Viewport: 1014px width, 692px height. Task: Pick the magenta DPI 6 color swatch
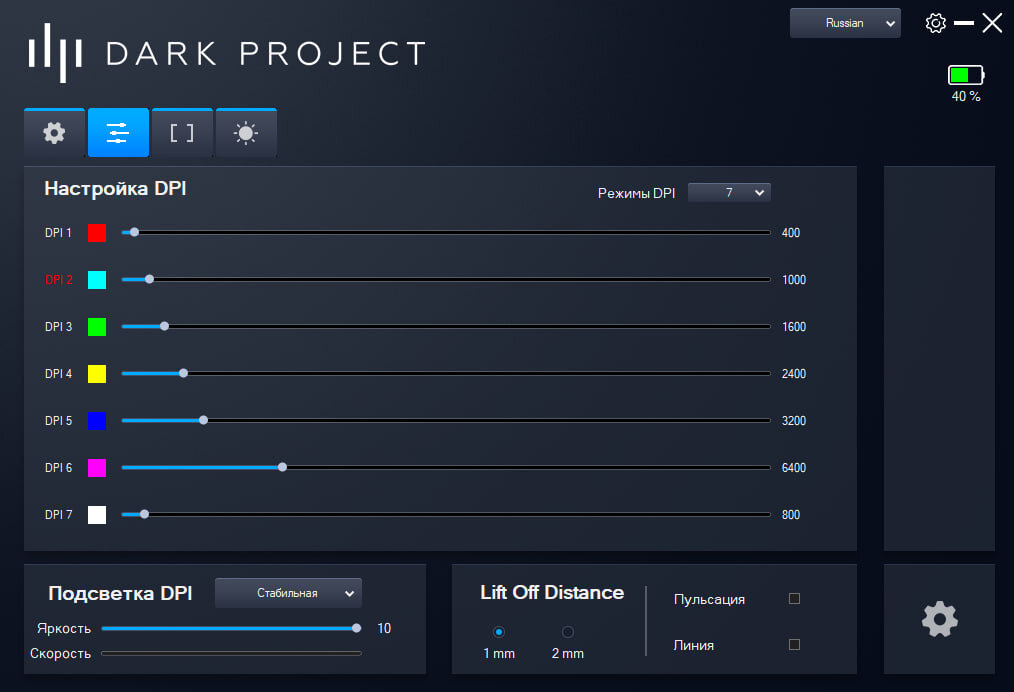[x=97, y=468]
